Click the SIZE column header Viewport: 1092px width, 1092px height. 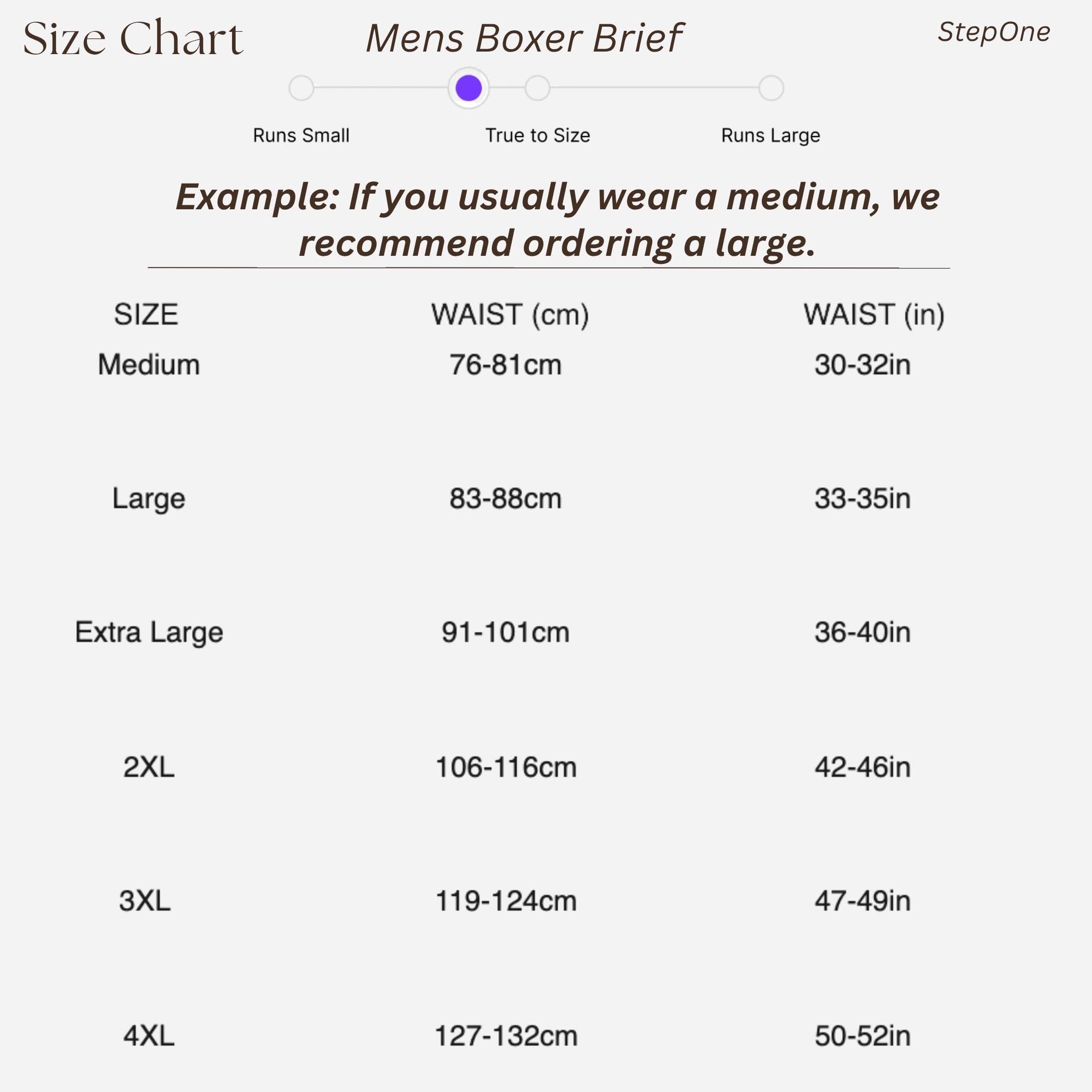click(x=146, y=314)
